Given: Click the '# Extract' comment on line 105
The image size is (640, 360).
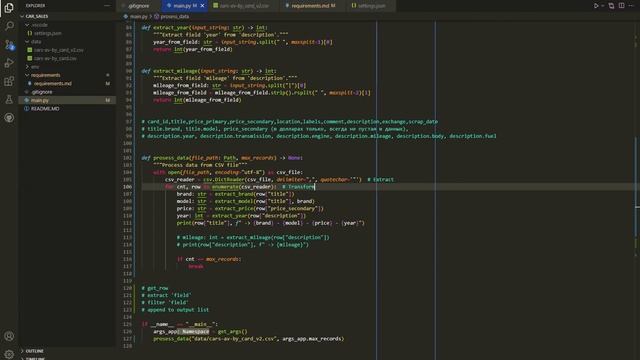Looking at the screenshot, I should click(380, 180).
